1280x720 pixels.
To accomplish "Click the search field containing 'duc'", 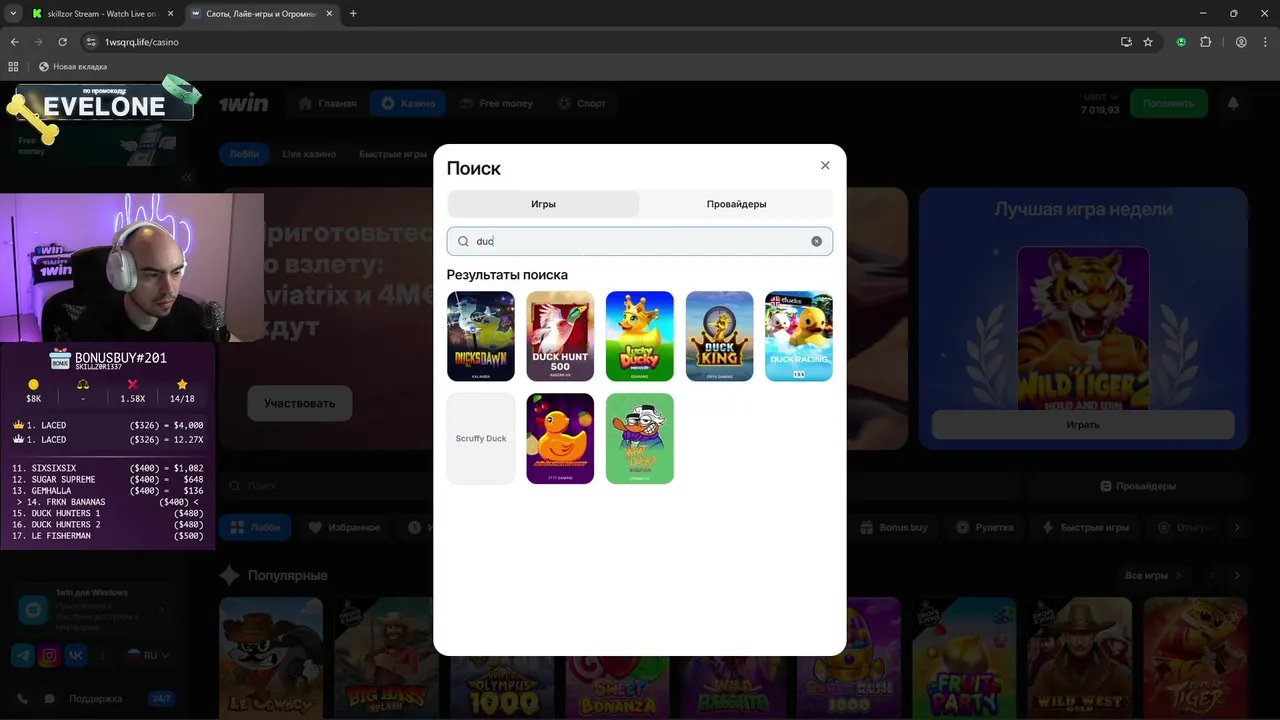I will tap(639, 241).
